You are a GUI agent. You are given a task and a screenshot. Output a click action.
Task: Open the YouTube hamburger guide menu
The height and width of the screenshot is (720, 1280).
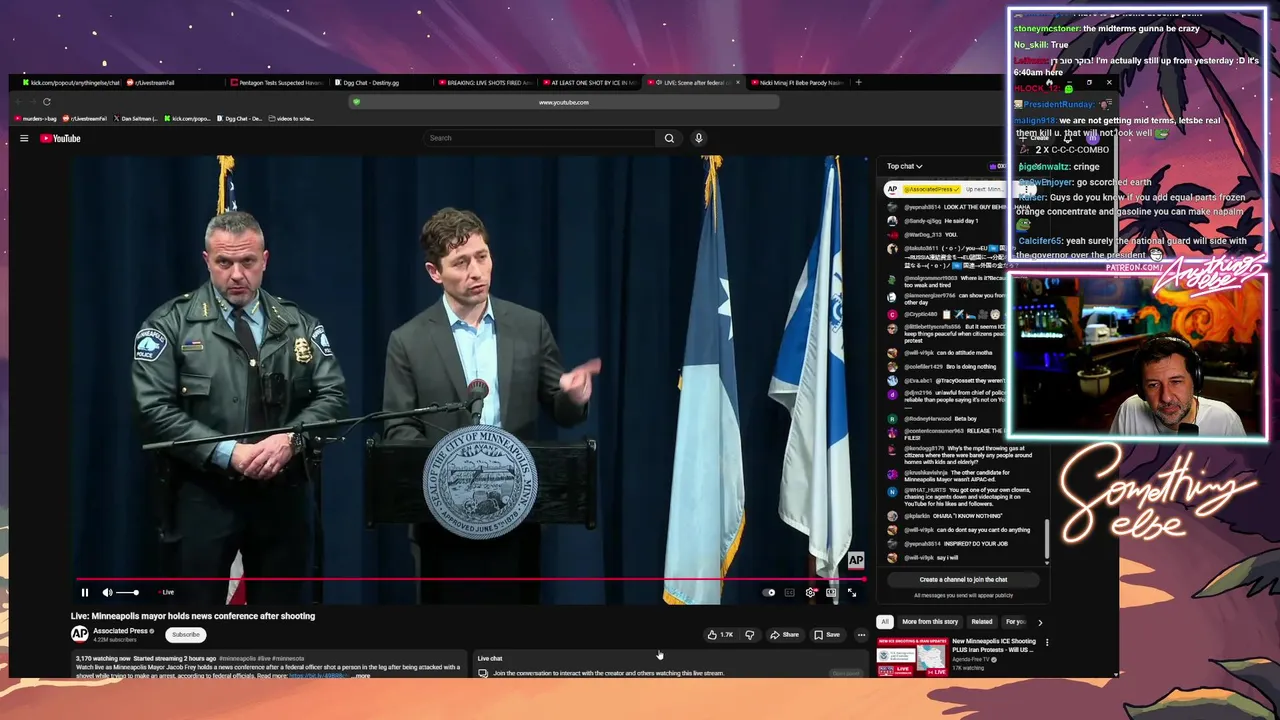pyautogui.click(x=24, y=138)
